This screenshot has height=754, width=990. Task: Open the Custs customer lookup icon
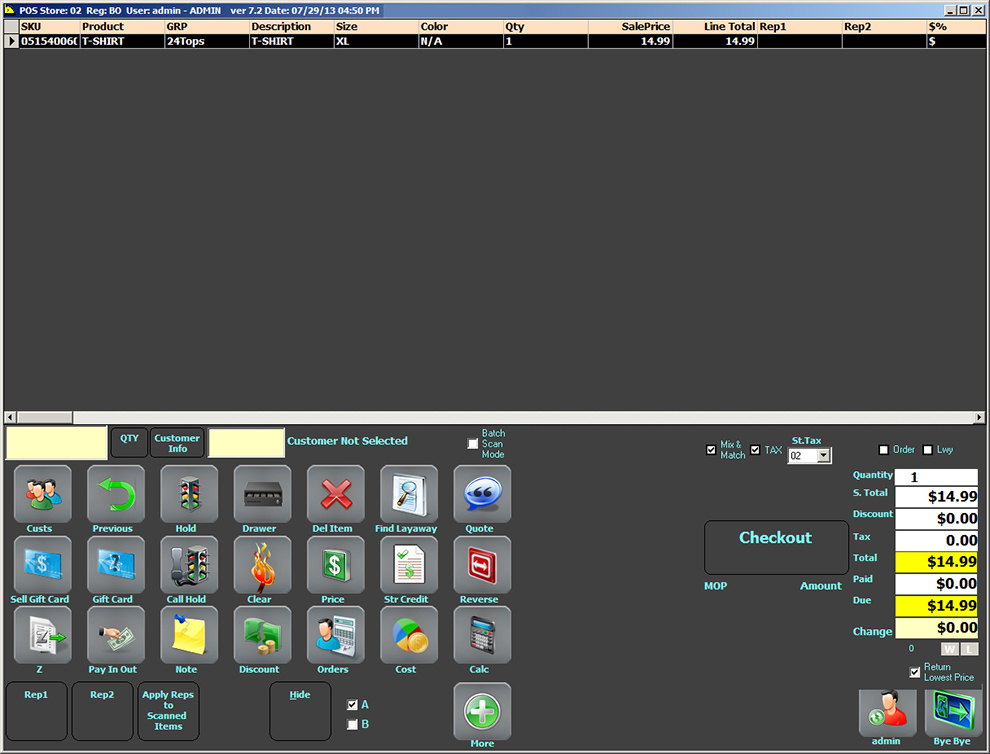point(42,494)
